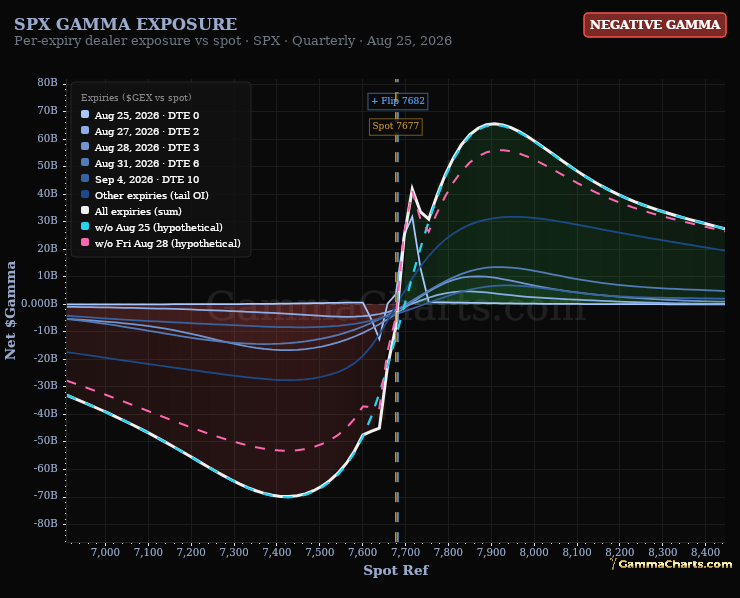Click the 'Spot Ref' x-axis title
Screen dimensions: 740x598
tap(395, 570)
